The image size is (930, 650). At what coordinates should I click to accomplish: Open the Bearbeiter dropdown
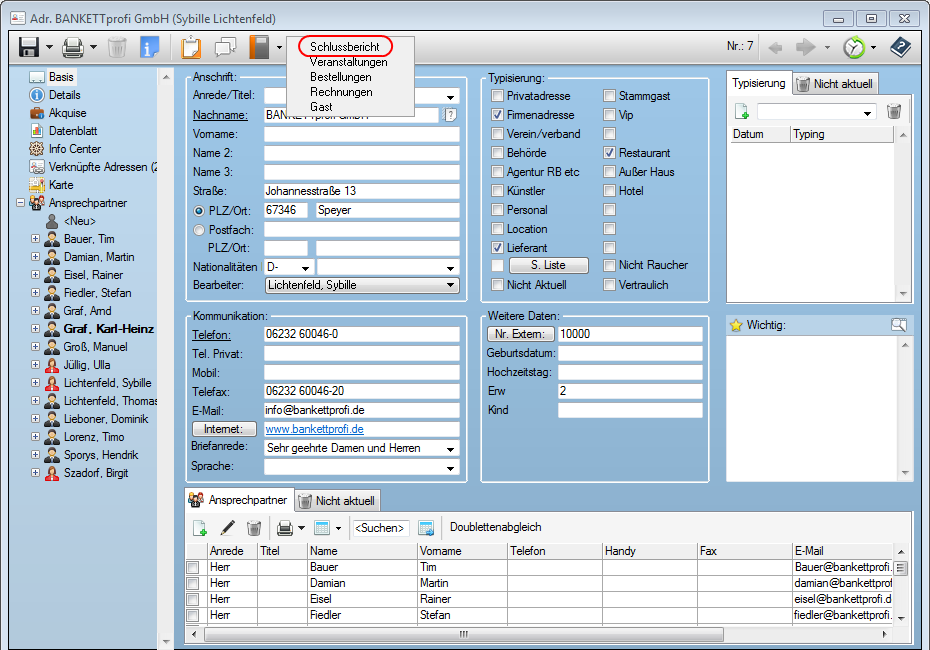(451, 285)
